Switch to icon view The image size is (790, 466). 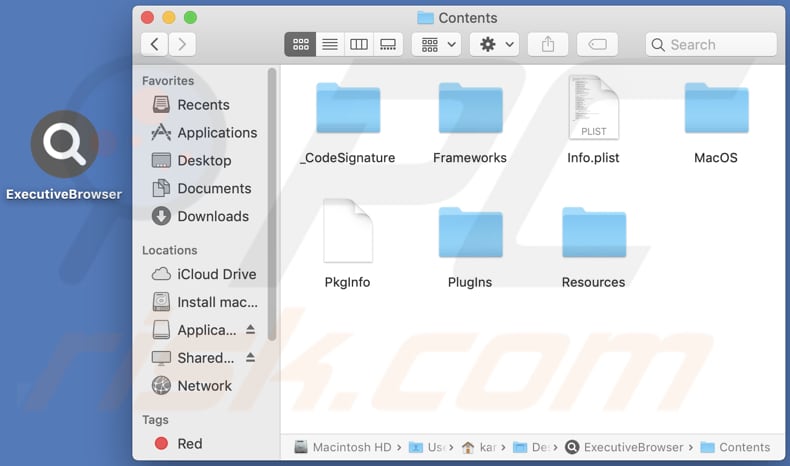(300, 44)
